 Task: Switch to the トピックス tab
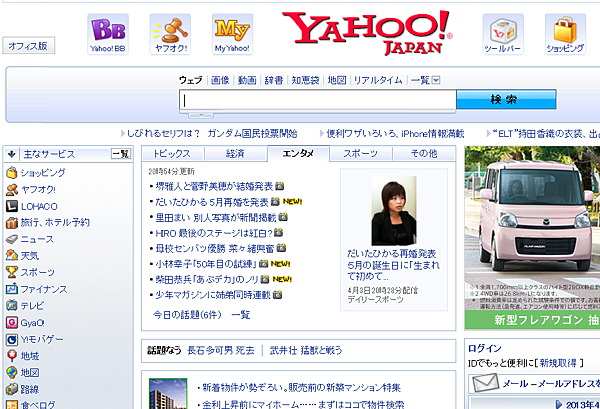pyautogui.click(x=173, y=154)
